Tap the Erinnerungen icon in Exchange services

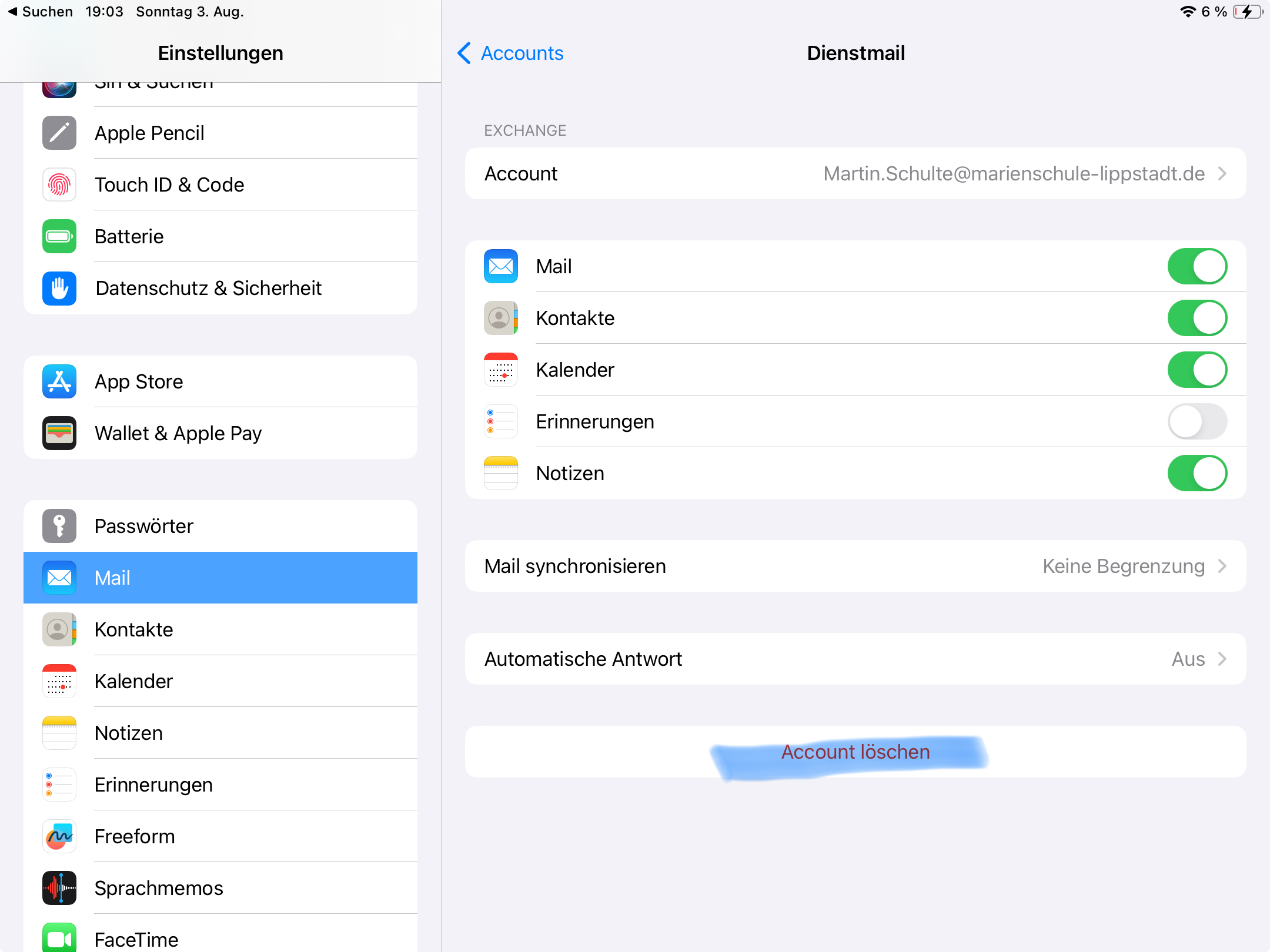[x=501, y=421]
